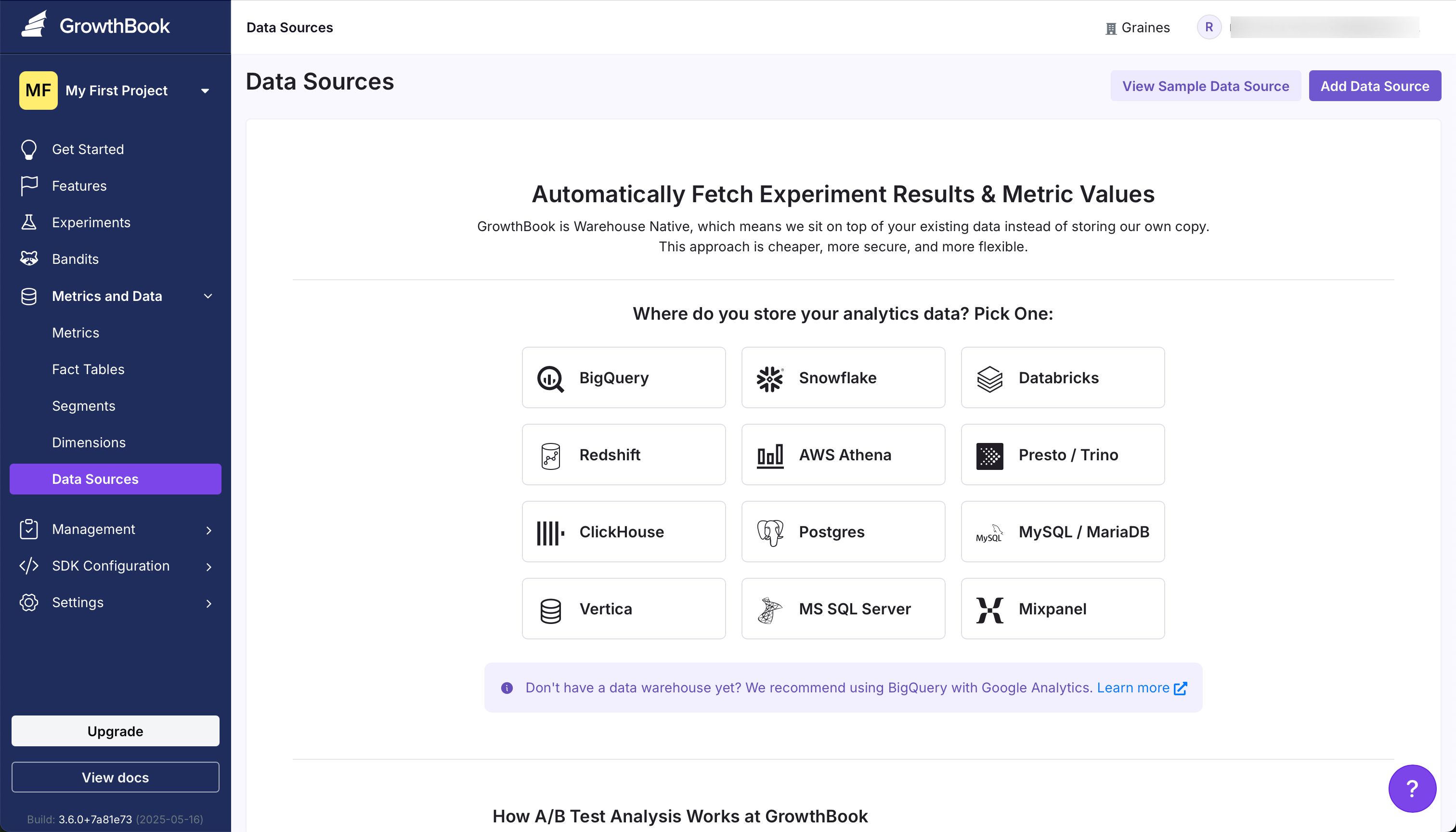1456x832 pixels.
Task: Follow the Learn more link
Action: pyautogui.click(x=1132, y=688)
